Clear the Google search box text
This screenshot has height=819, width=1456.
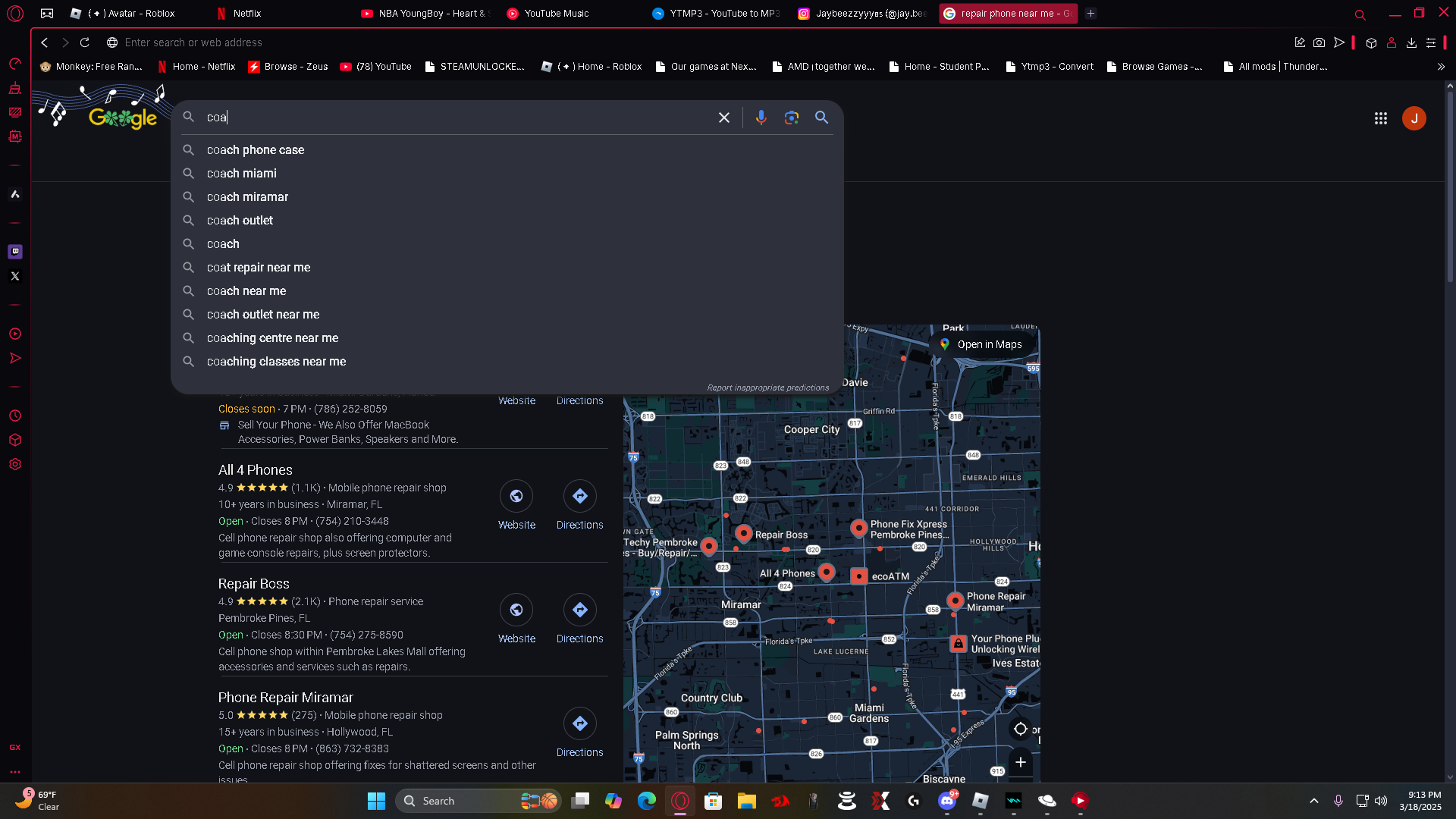point(724,118)
